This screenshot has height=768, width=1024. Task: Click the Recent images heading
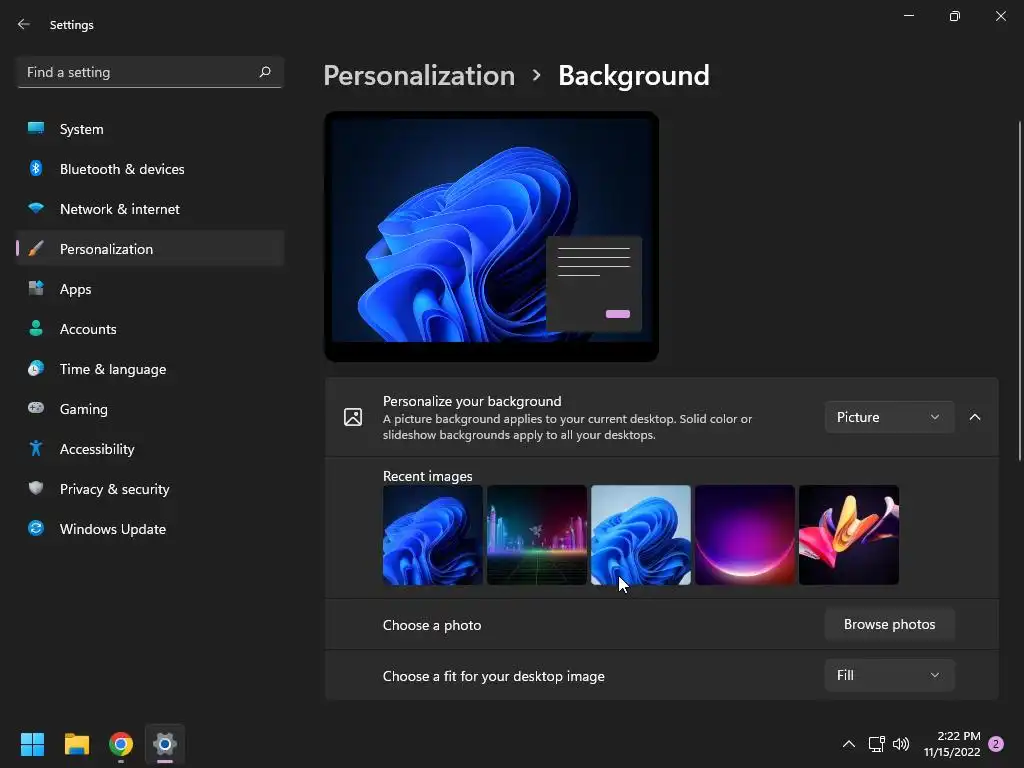click(427, 476)
